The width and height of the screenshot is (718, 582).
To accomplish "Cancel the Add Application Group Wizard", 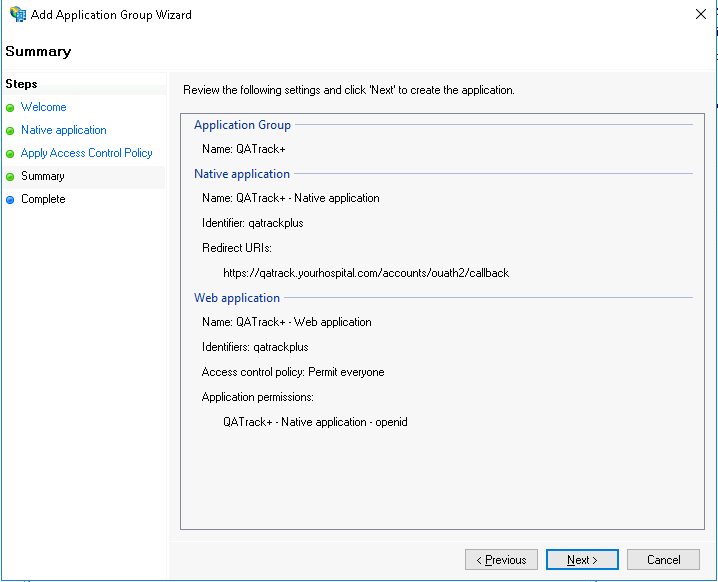I will (x=663, y=560).
